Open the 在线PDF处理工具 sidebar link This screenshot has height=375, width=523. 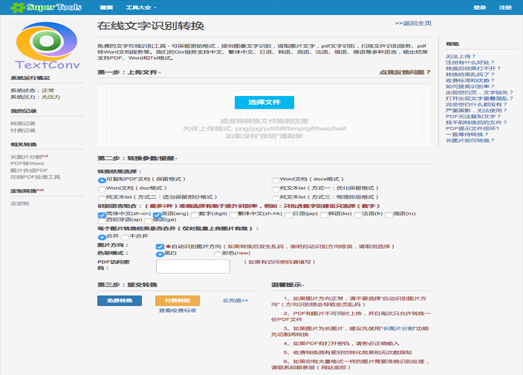pyautogui.click(x=35, y=177)
